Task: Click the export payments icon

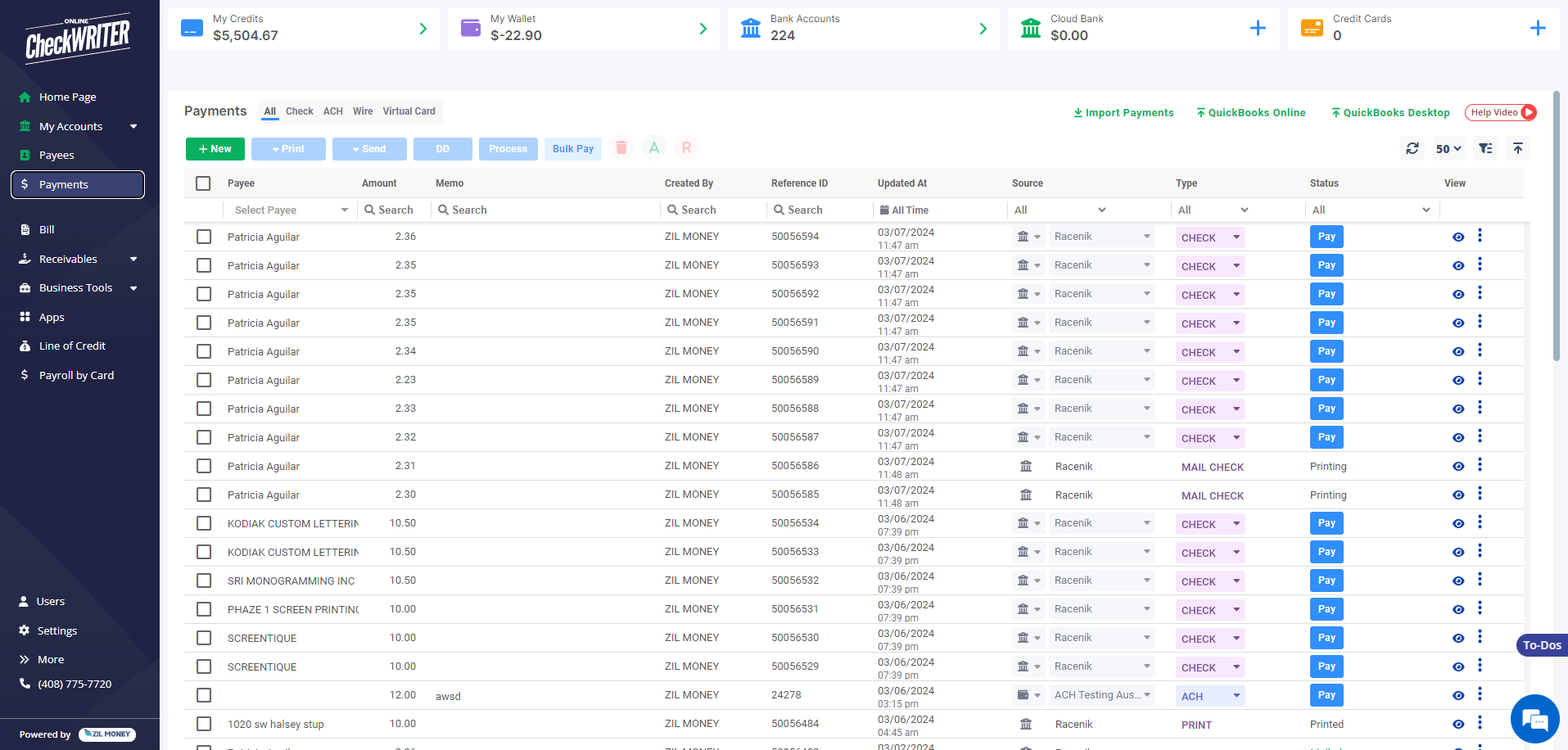Action: pyautogui.click(x=1518, y=148)
